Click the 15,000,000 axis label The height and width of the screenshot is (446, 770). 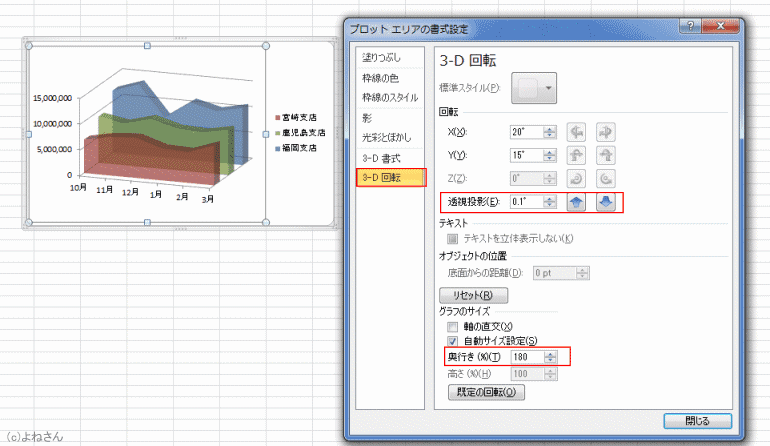(53, 98)
